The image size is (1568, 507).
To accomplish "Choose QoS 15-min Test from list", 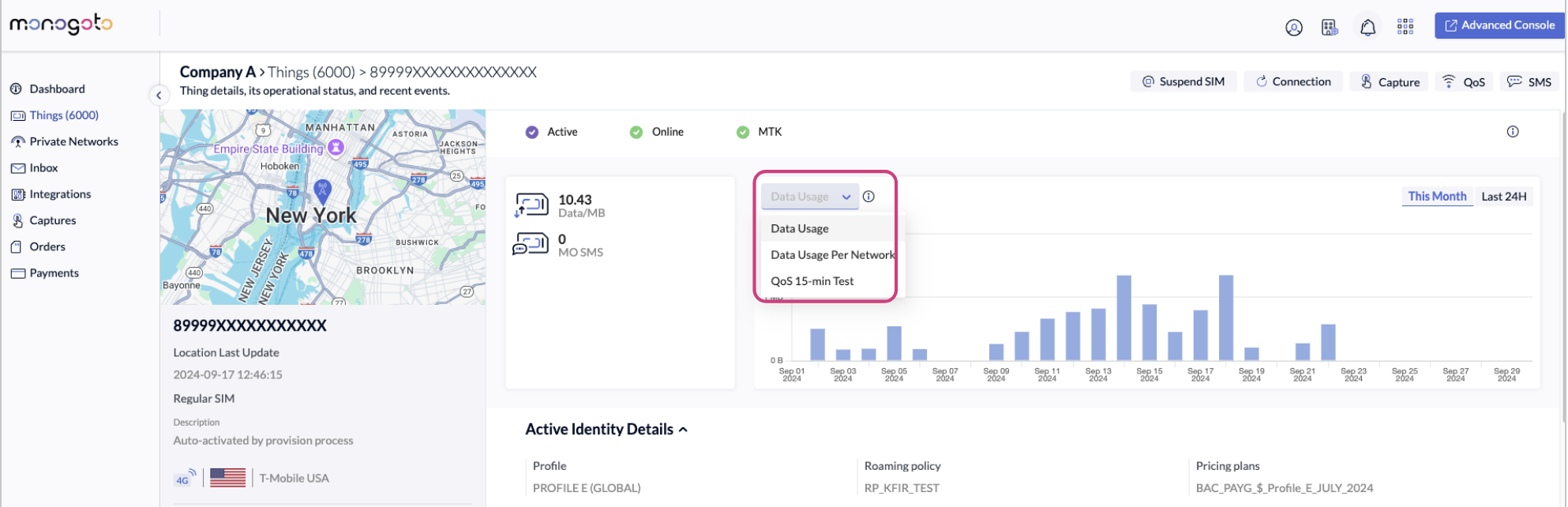I will pos(812,281).
